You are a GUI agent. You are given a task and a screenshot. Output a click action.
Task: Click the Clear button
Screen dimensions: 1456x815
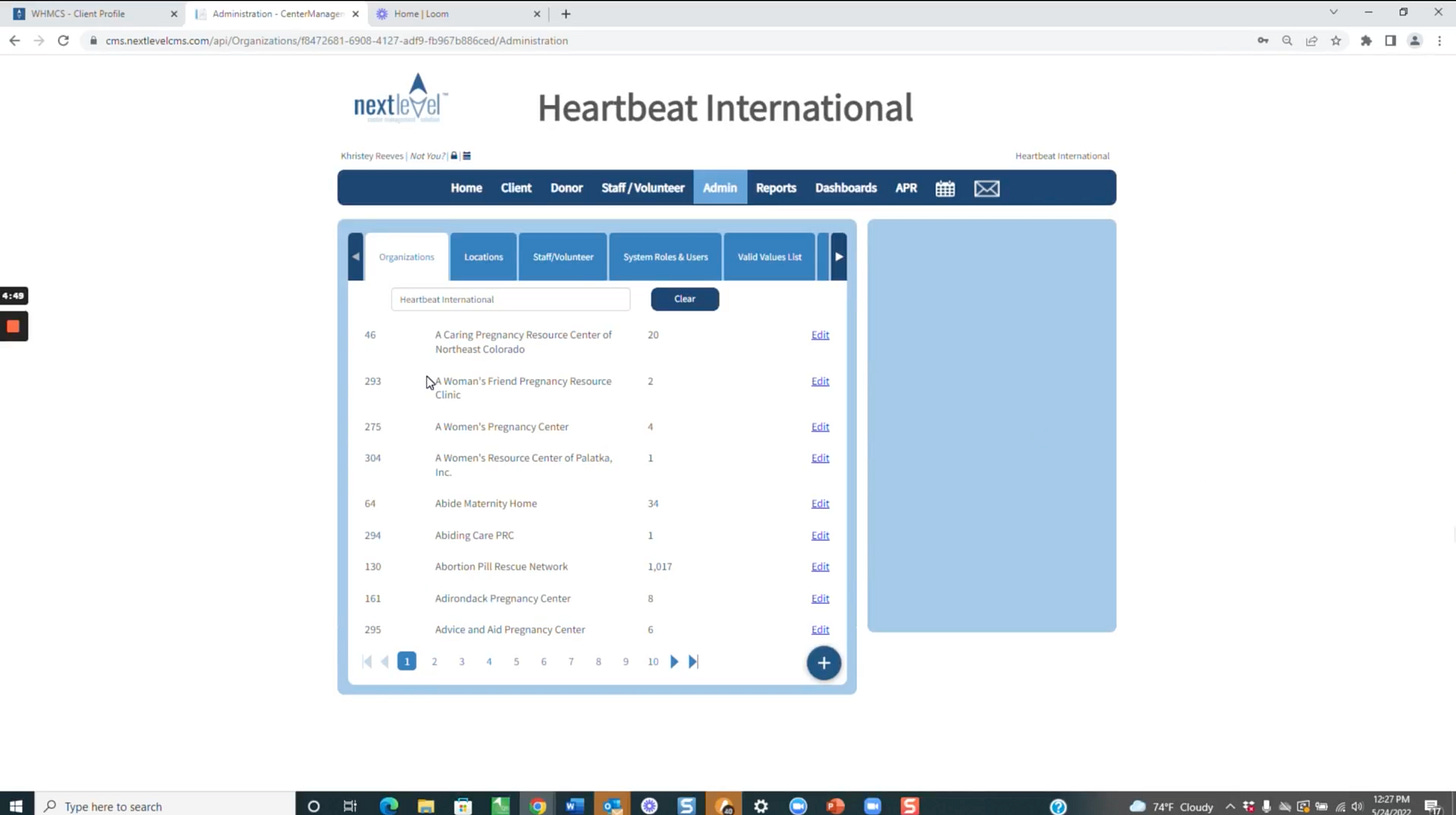coord(685,299)
